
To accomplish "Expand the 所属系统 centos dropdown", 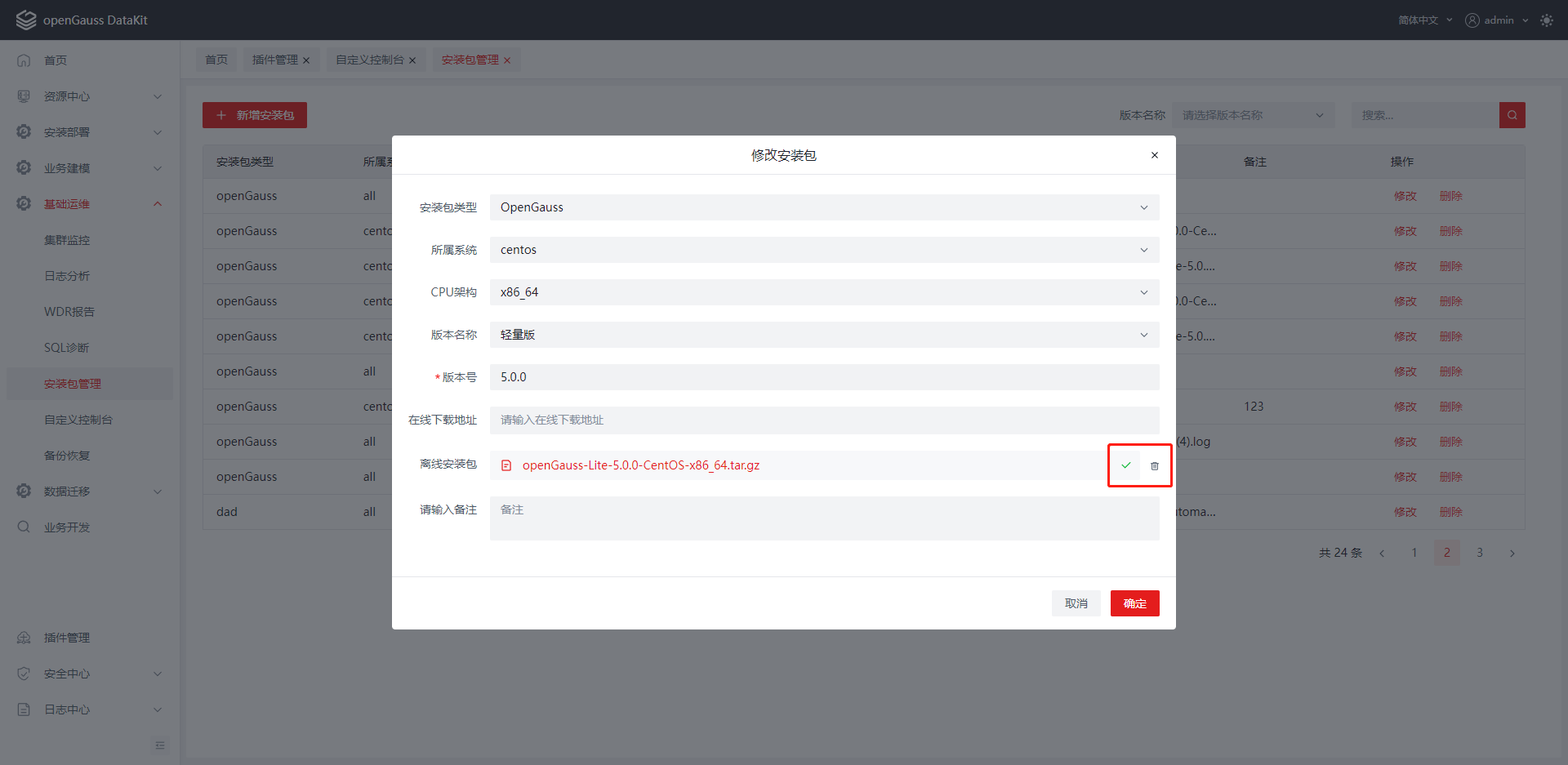I will 824,250.
